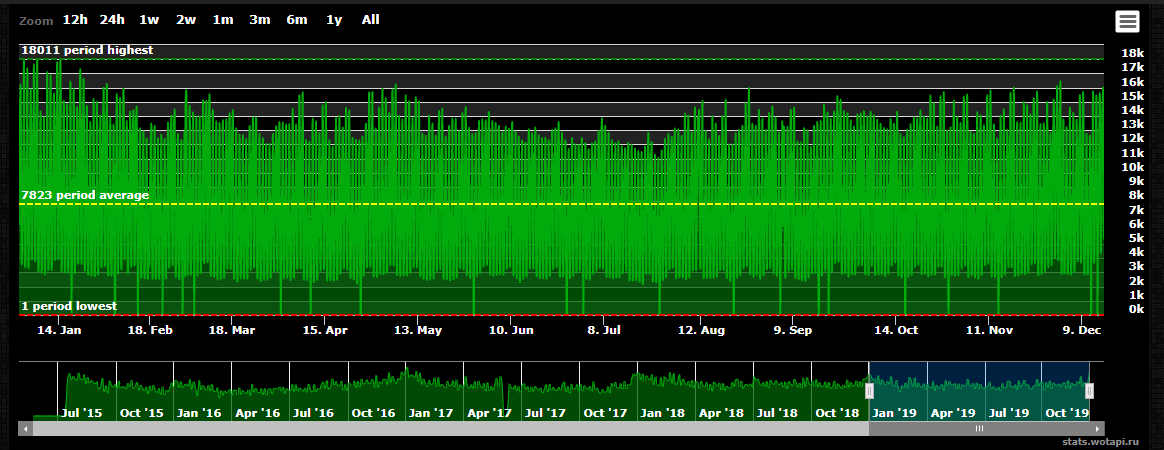Switch zoom to 1m
Image resolution: width=1164 pixels, height=450 pixels.
(222, 20)
